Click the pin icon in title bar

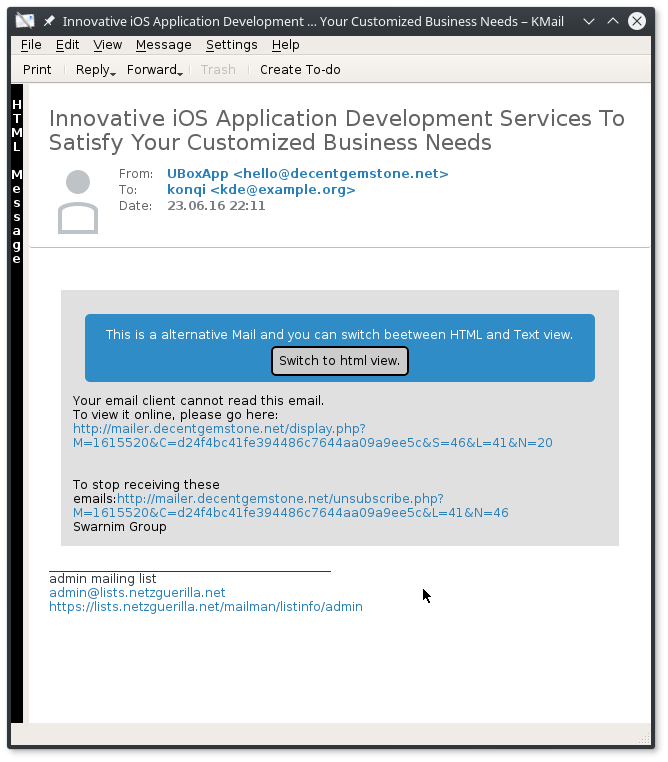[49, 20]
